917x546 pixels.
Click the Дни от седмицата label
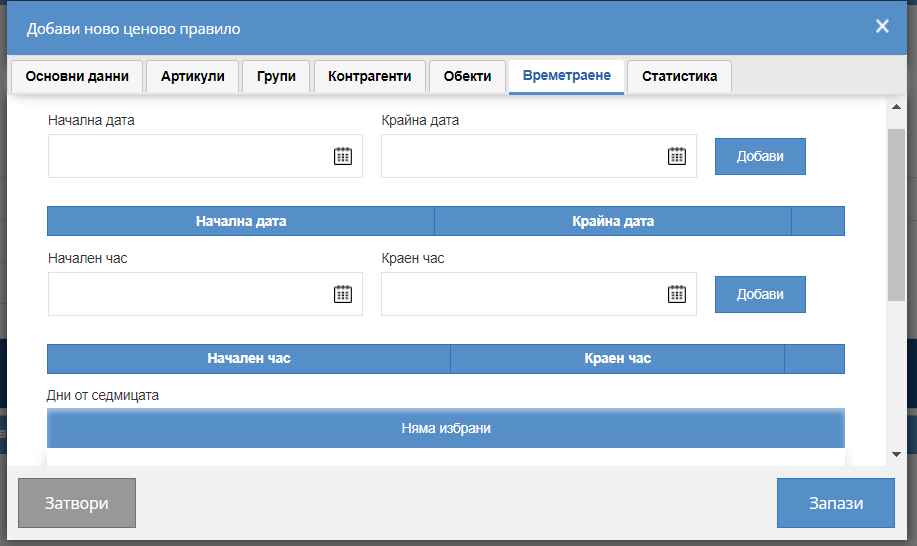pos(103,395)
